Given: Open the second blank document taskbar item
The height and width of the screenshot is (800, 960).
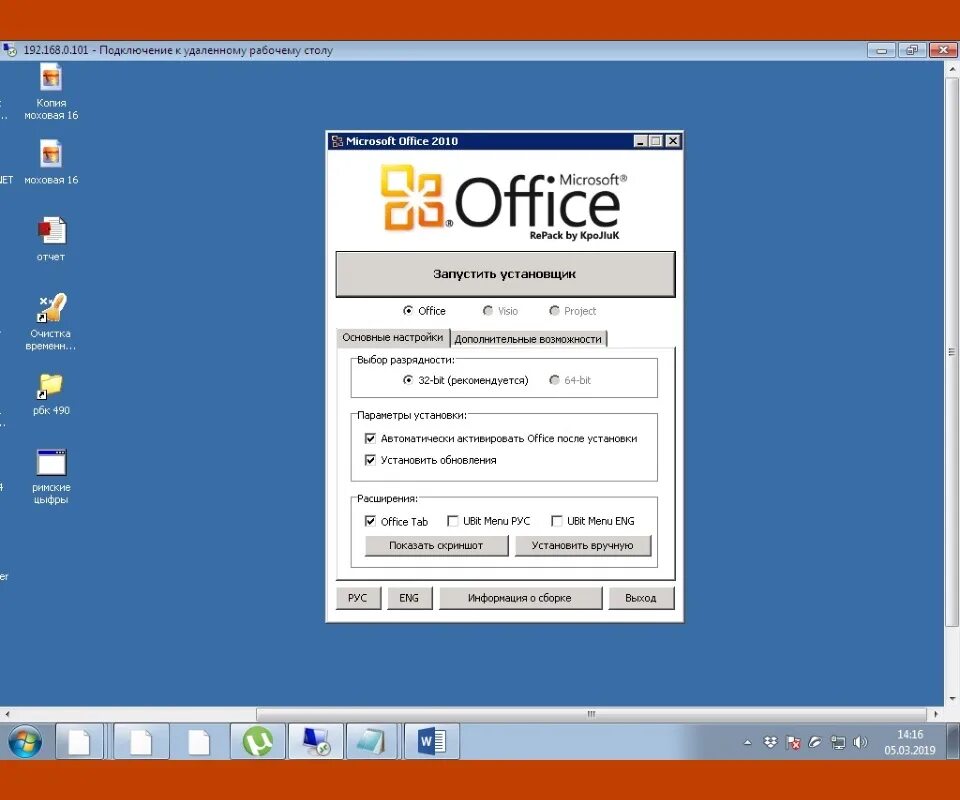Looking at the screenshot, I should [x=141, y=741].
